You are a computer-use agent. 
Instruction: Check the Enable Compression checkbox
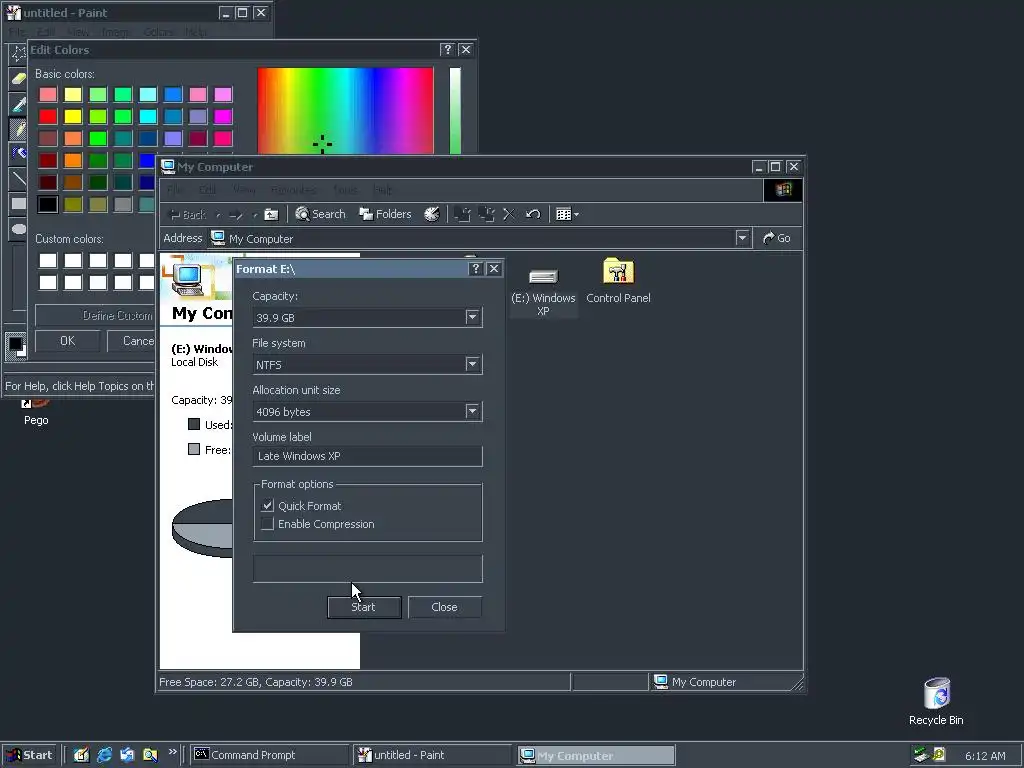coord(268,524)
